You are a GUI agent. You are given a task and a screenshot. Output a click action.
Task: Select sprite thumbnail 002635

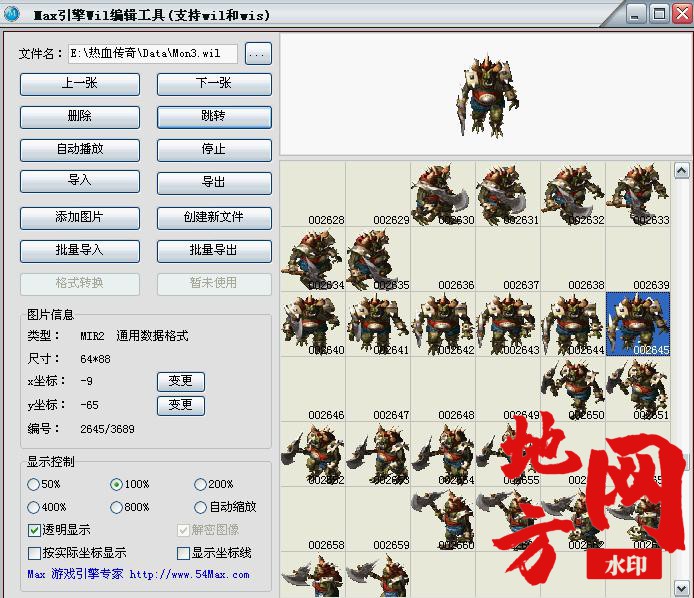(378, 259)
